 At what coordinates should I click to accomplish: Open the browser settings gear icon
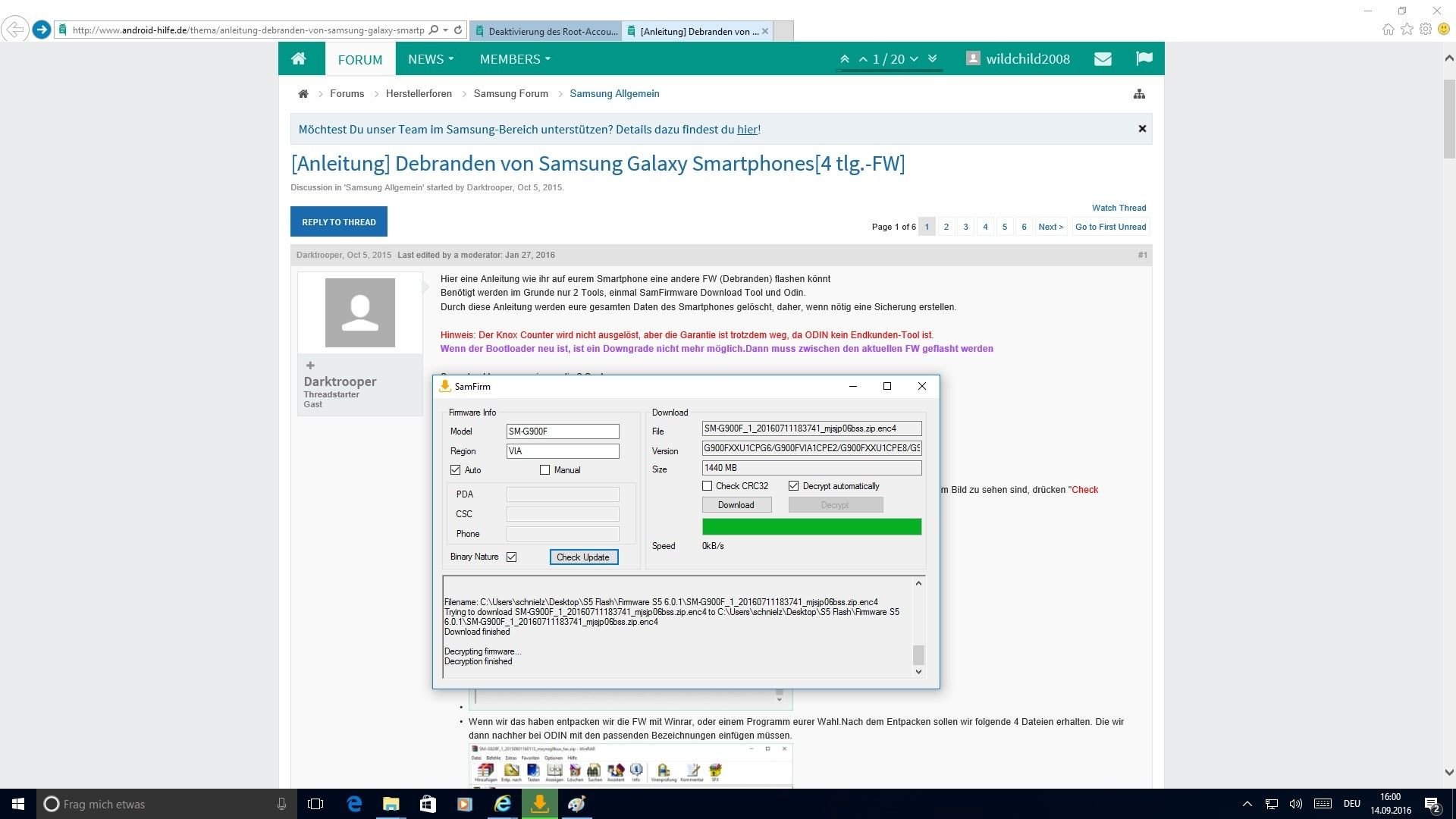[x=1426, y=29]
